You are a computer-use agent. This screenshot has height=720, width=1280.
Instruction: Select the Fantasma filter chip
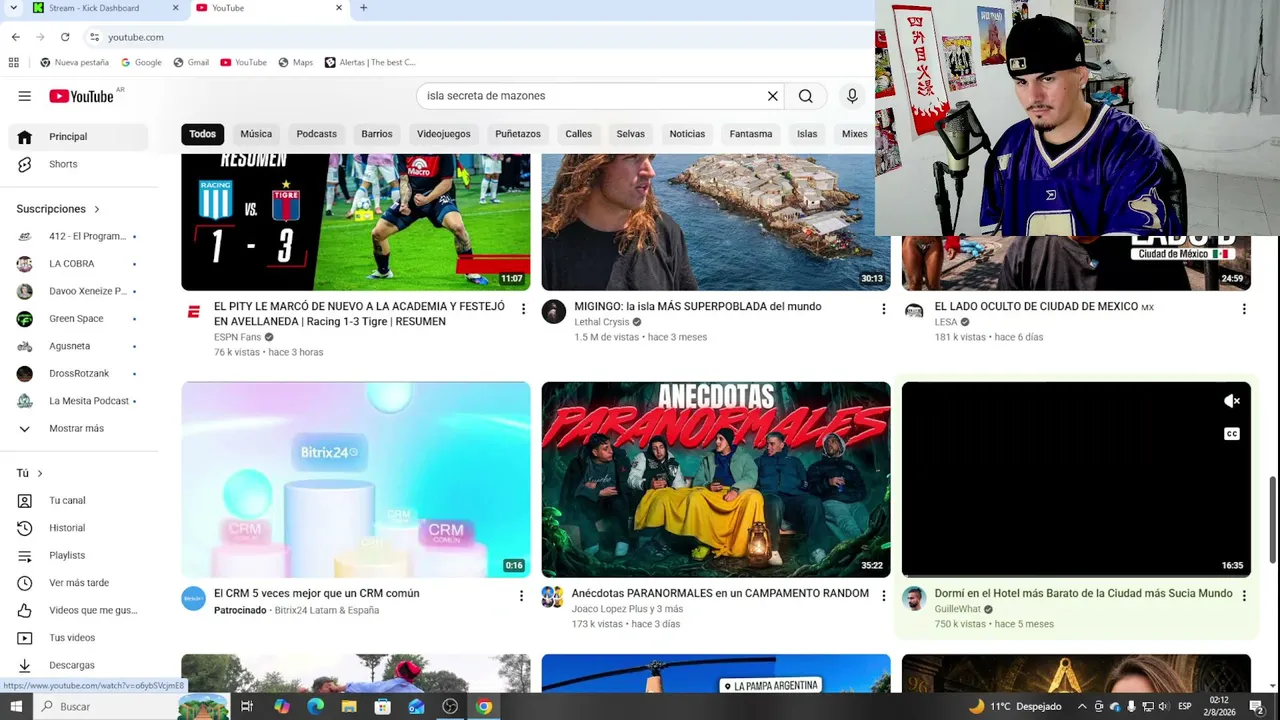click(751, 134)
